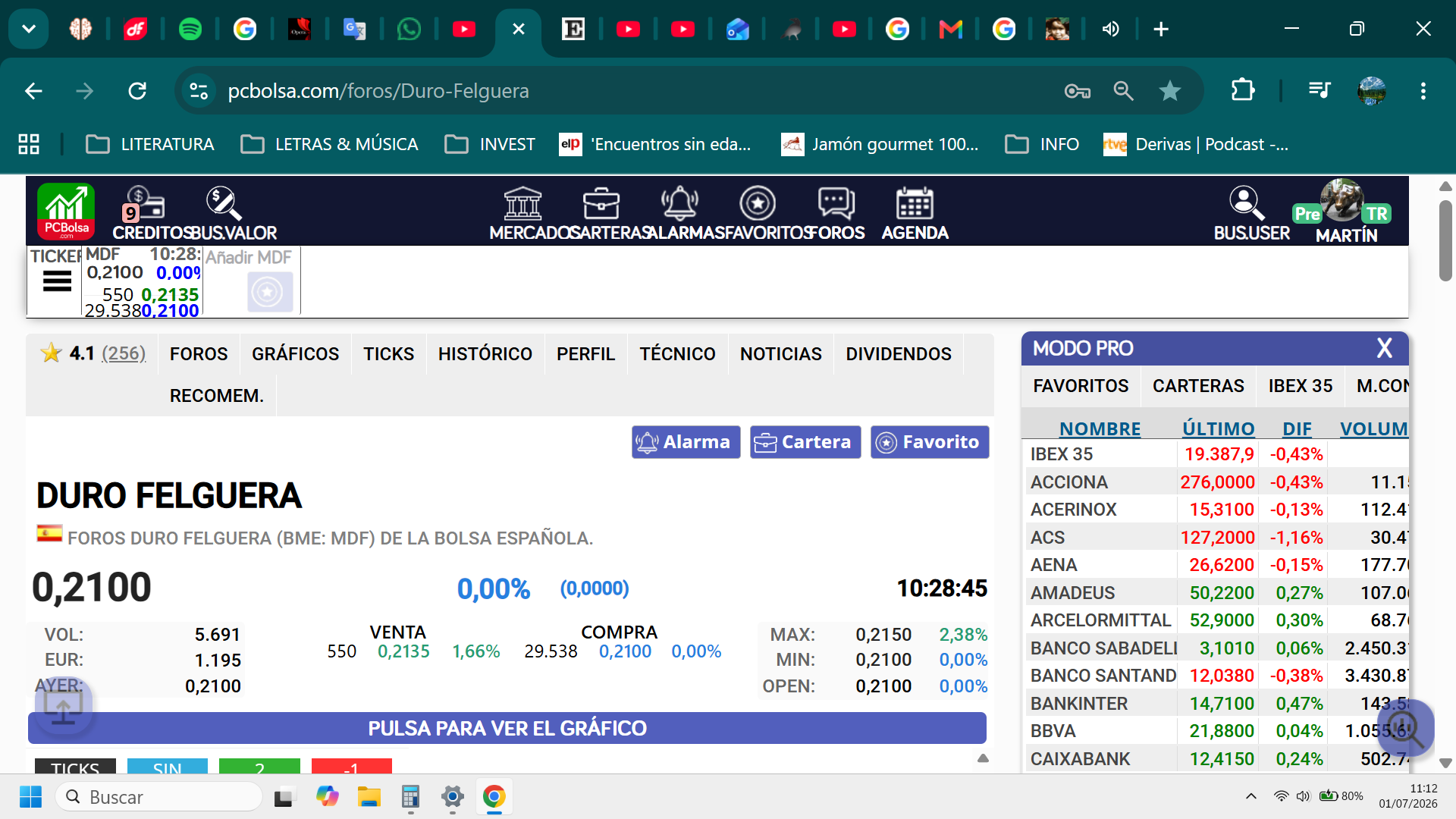Sort Modo Pro list by DIF
This screenshot has width=1456, height=819.
coord(1297,428)
